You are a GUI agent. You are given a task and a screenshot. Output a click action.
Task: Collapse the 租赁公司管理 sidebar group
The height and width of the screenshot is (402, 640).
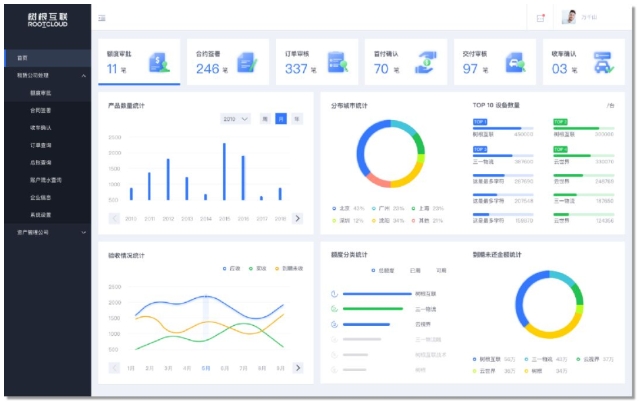(x=84, y=75)
